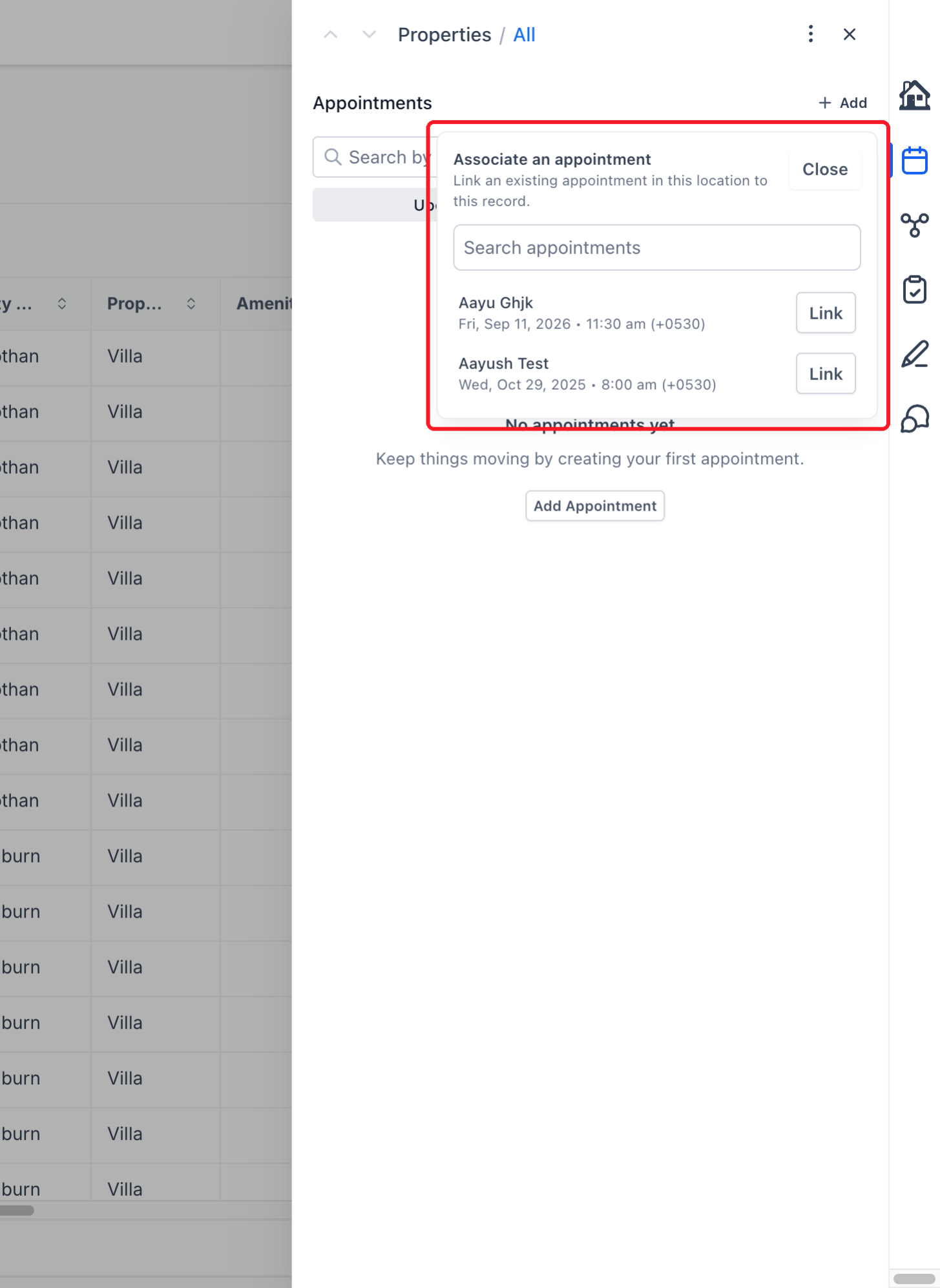Open the calendar appointments icon in sidebar
Screen dimensions: 940x1288
click(914, 160)
